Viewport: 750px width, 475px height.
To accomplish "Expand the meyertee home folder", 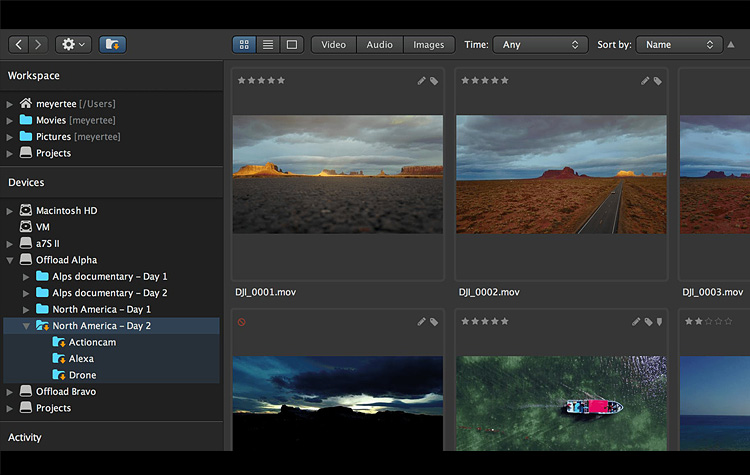I will tap(10, 104).
